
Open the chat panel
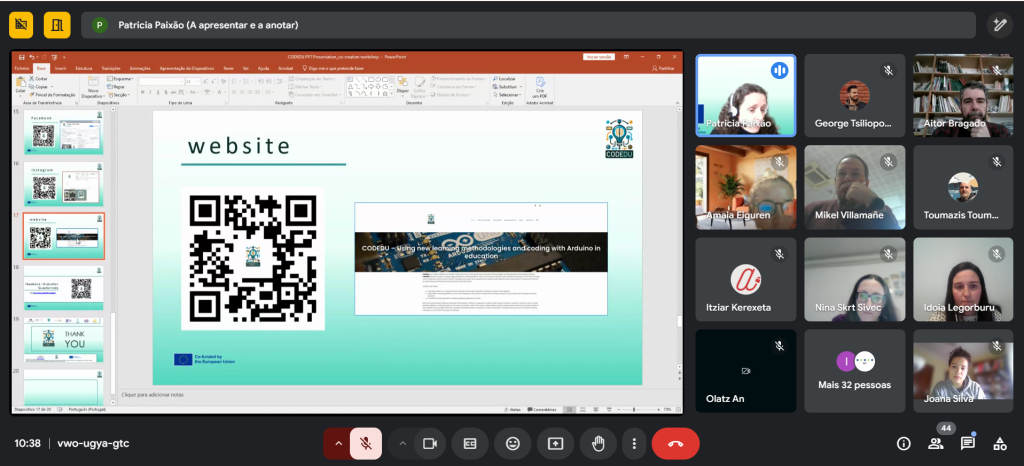(x=968, y=443)
